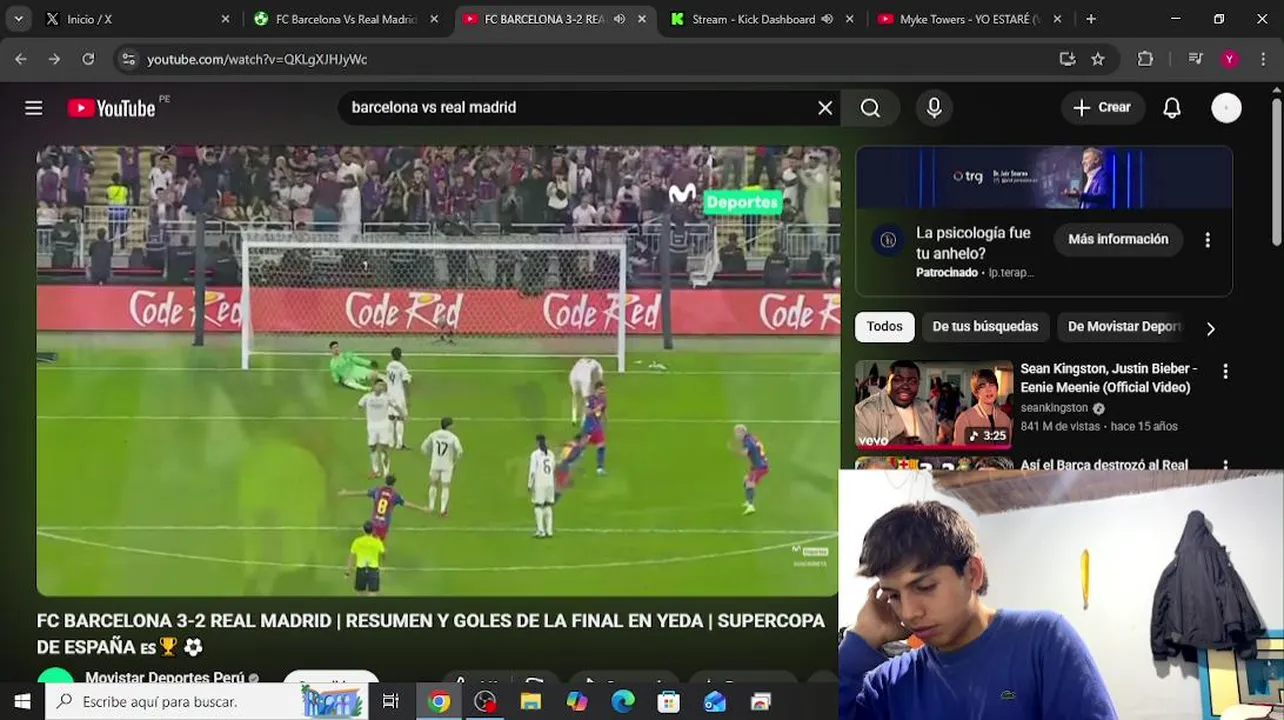1284x720 pixels.
Task: Open Chrome extensions puzzle icon
Action: point(1146,59)
